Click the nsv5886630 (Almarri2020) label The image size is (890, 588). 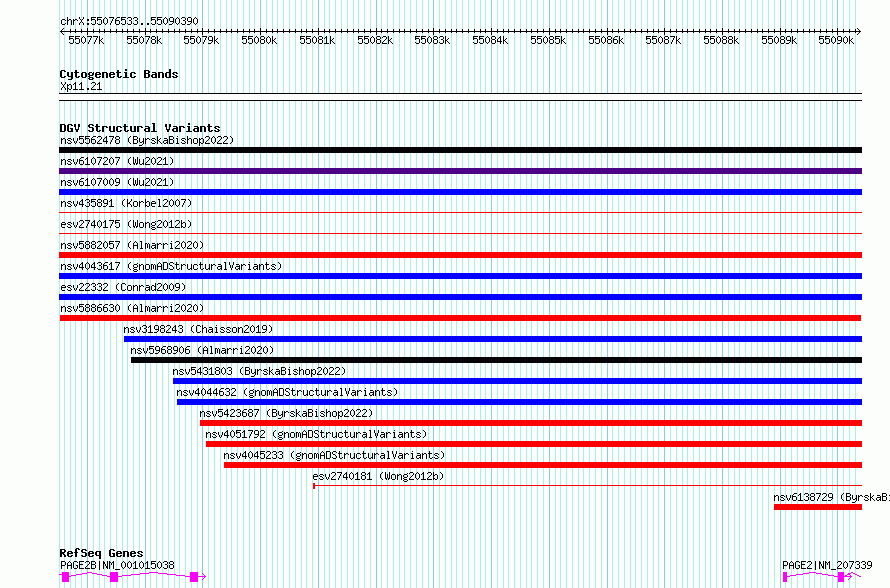[x=132, y=308]
